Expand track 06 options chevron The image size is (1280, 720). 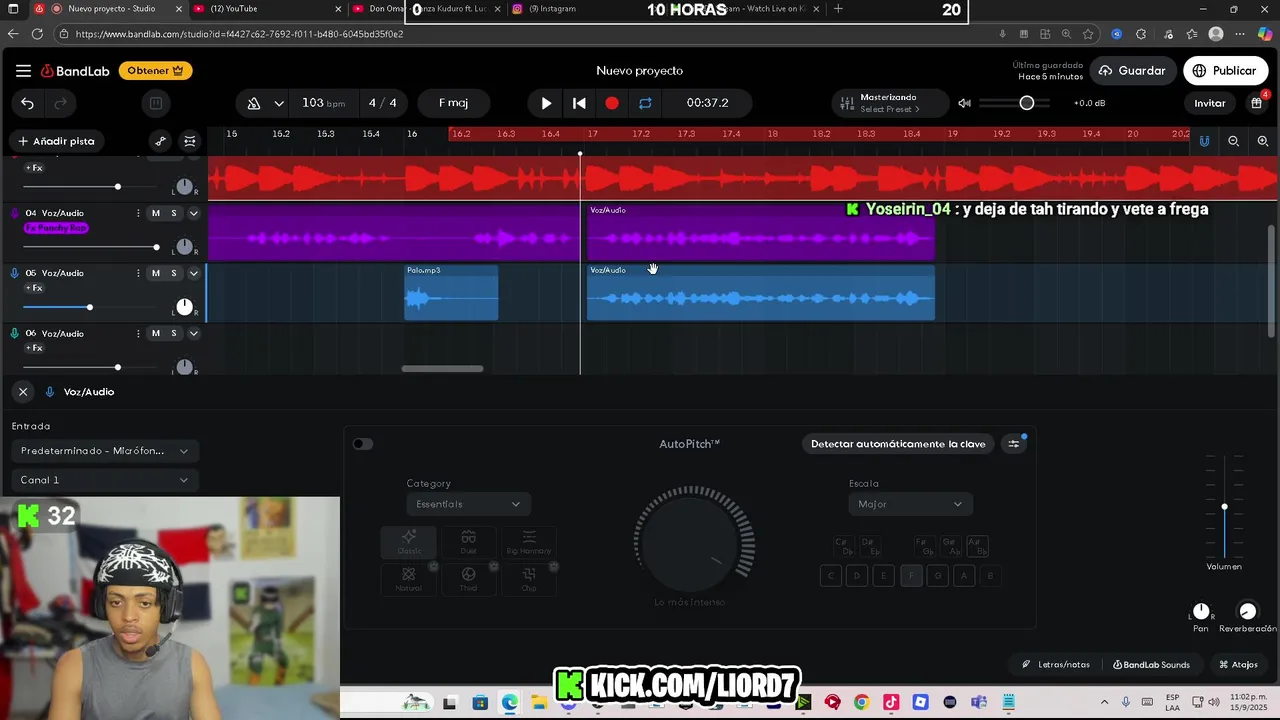(193, 333)
